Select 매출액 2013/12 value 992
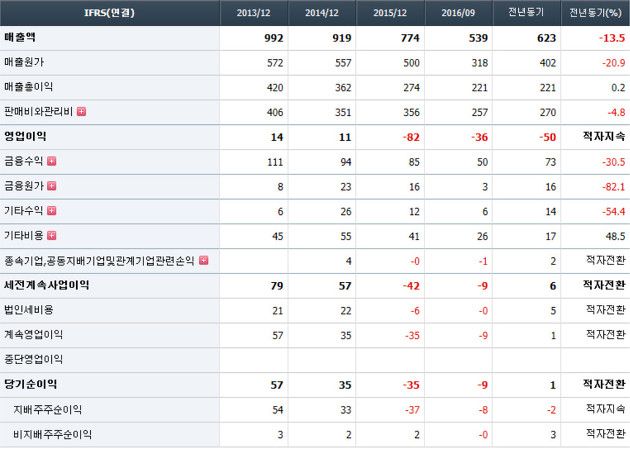The width and height of the screenshot is (630, 449). coord(274,38)
